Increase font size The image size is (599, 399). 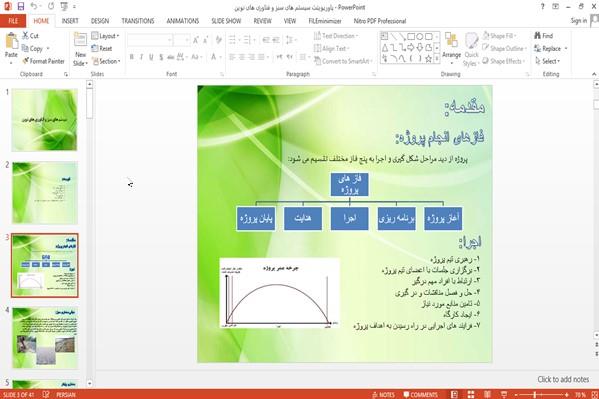(x=196, y=40)
